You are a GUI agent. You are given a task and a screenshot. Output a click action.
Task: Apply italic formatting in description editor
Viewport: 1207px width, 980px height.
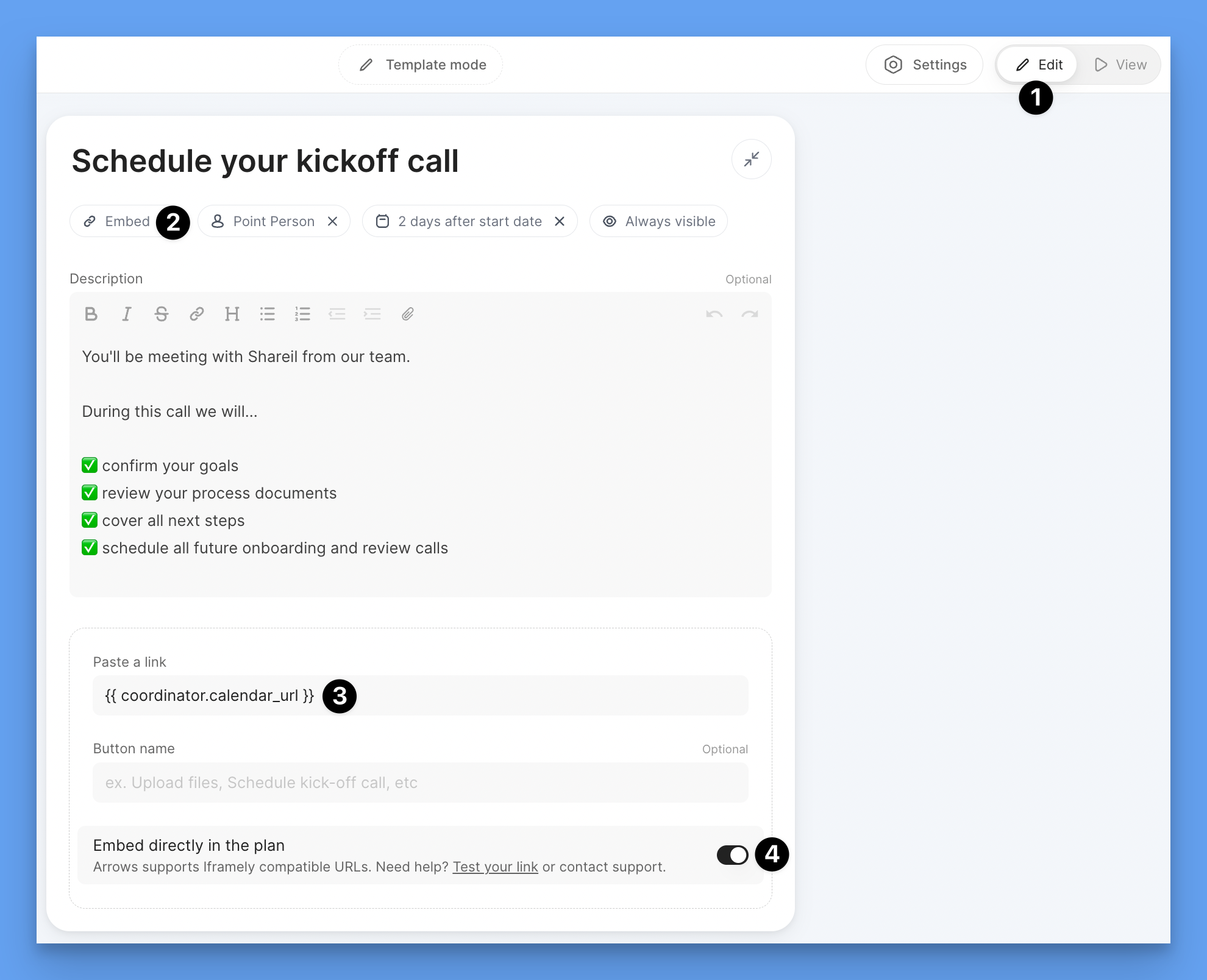tap(126, 314)
